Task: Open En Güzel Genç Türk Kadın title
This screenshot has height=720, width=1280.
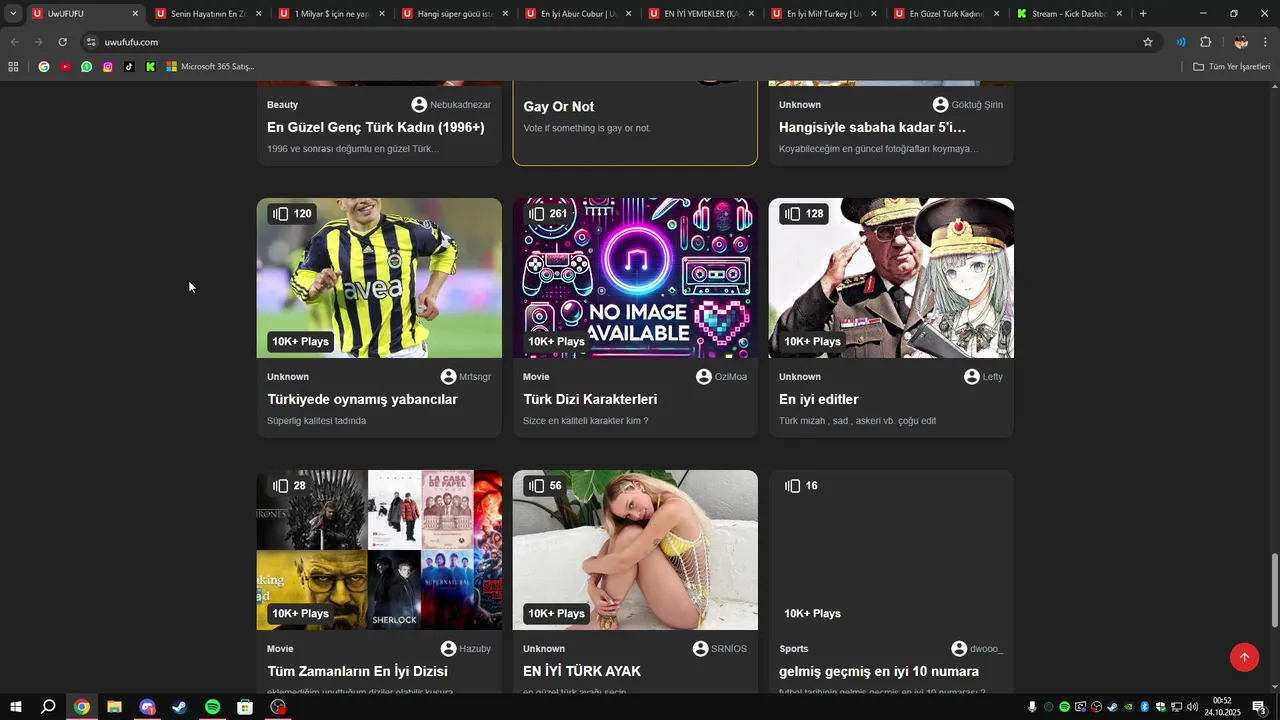Action: [x=376, y=127]
